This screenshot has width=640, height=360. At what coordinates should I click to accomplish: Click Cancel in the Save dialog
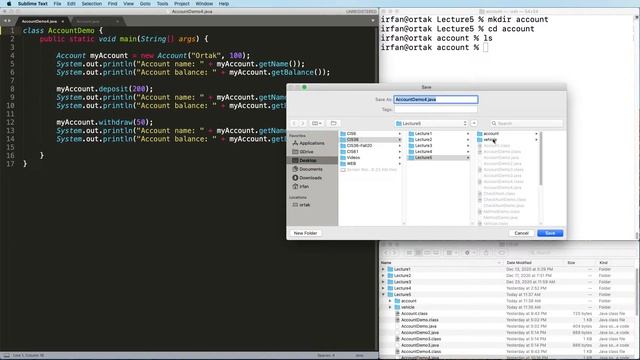click(522, 233)
